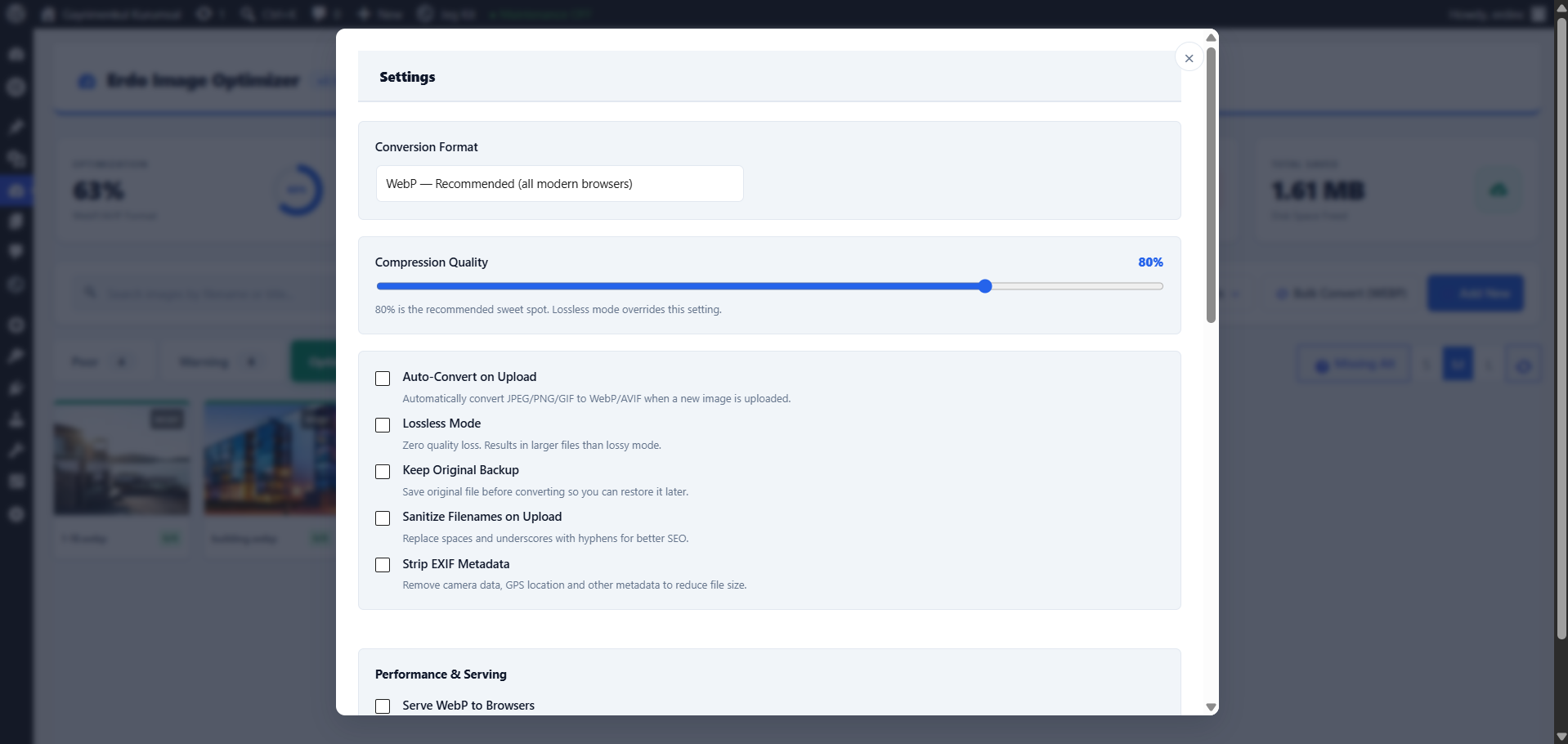Click the gear settings icon button at right

click(1523, 365)
